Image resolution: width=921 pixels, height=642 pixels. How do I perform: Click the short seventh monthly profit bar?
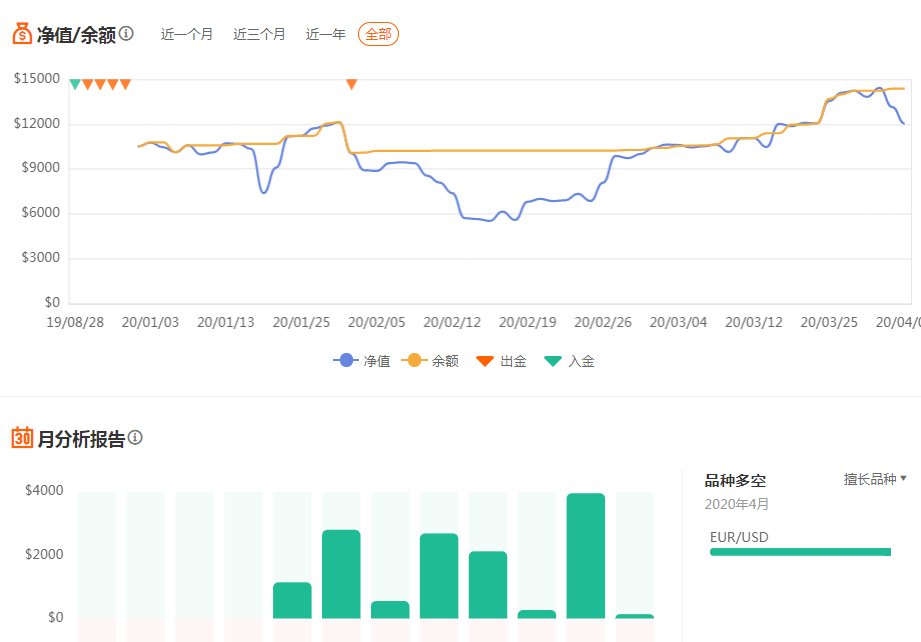coord(390,610)
